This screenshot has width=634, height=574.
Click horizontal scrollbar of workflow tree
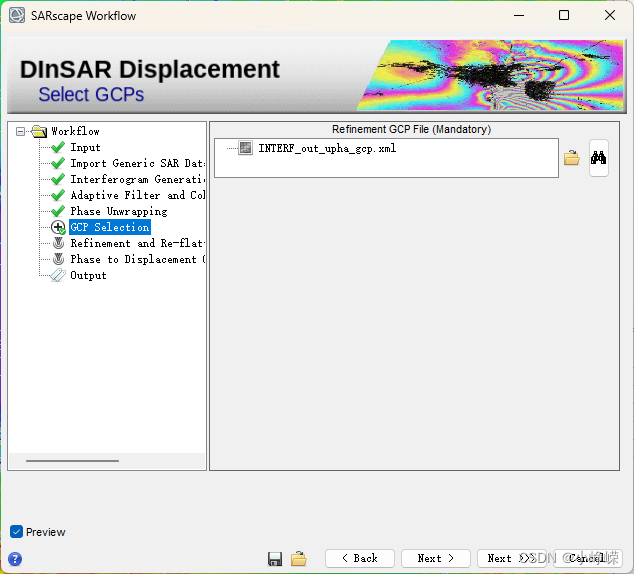pos(72,460)
